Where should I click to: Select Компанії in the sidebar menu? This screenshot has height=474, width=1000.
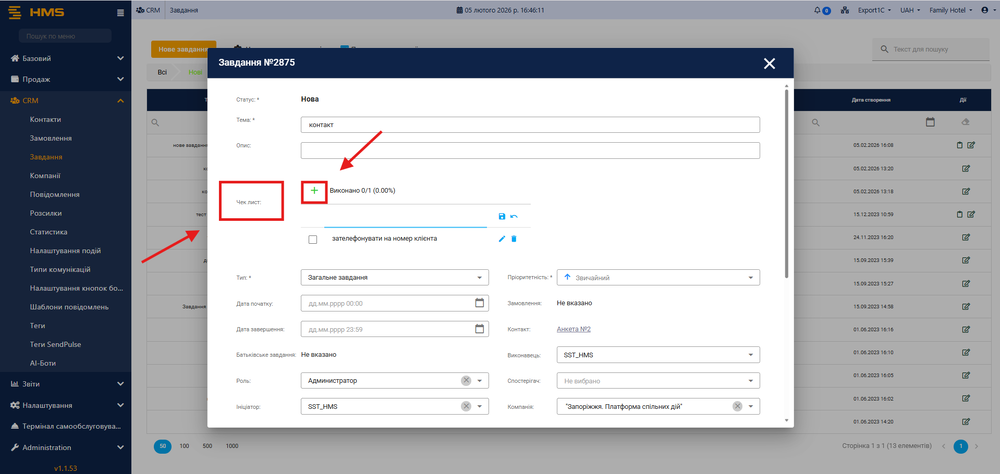click(x=46, y=176)
